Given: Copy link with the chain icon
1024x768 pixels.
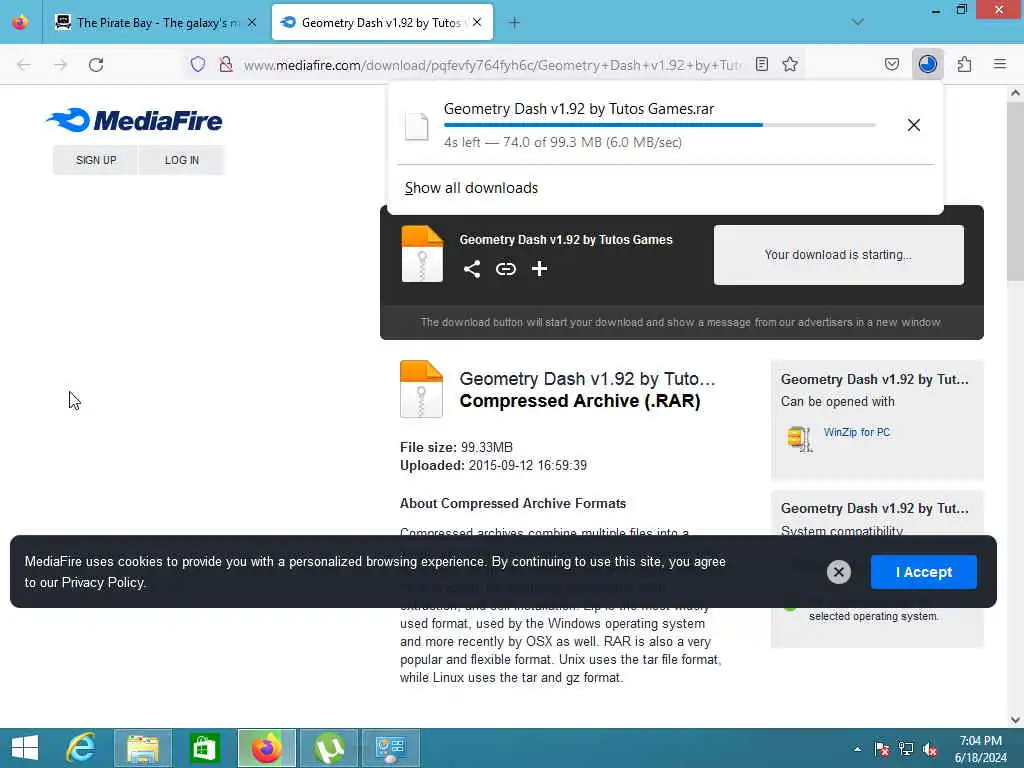Looking at the screenshot, I should [x=505, y=269].
